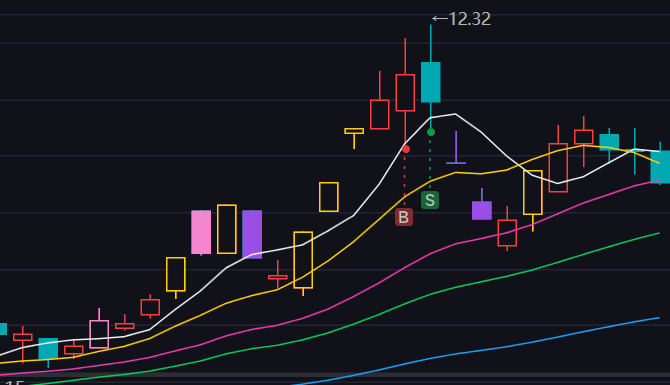This screenshot has height=385, width=670.
Task: Click the red dot on the buy signal line
Action: coord(406,149)
